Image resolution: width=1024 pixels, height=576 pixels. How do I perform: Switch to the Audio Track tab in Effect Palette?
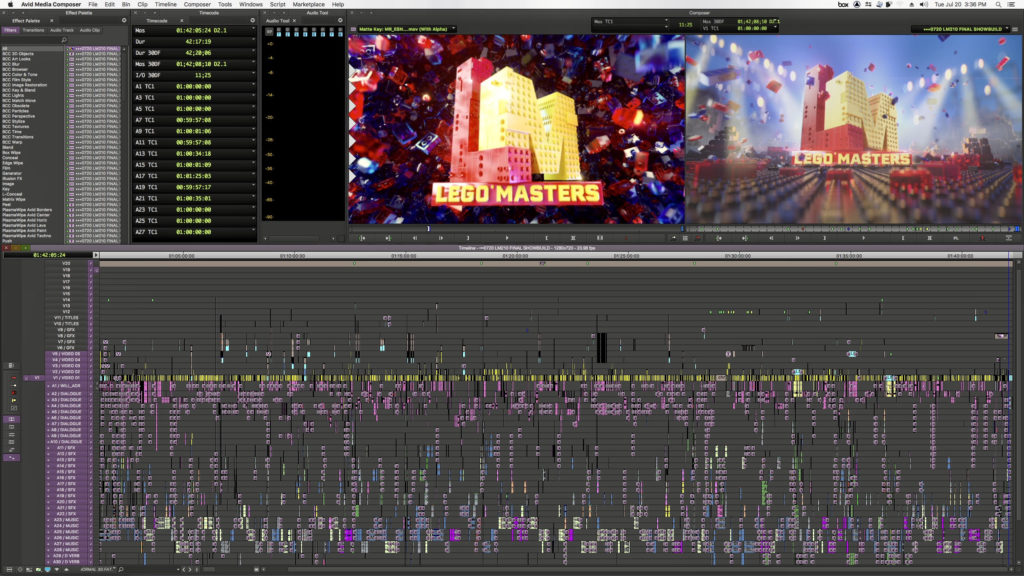(62, 30)
